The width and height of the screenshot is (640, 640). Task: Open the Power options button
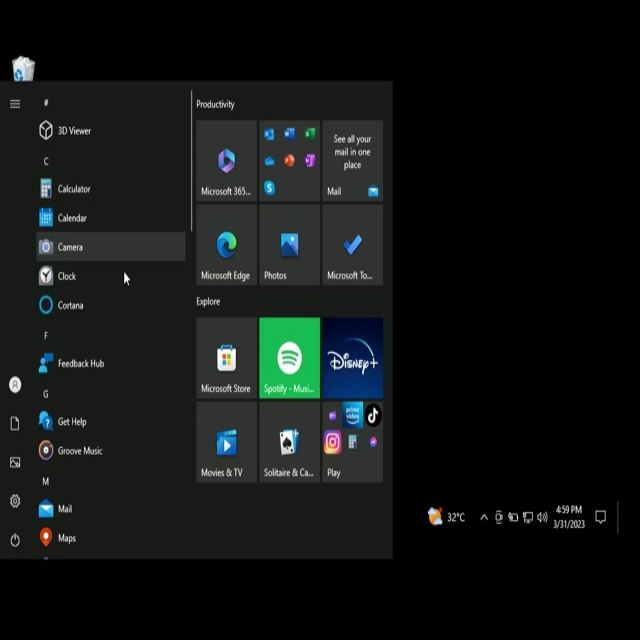pyautogui.click(x=15, y=540)
